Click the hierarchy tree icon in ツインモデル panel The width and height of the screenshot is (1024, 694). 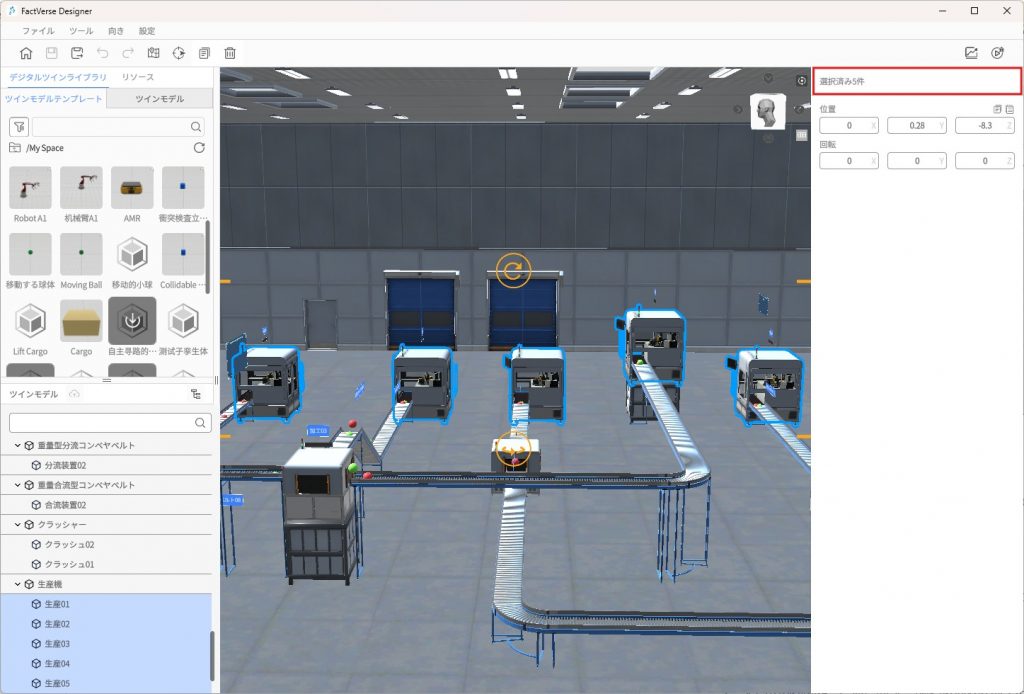click(195, 395)
